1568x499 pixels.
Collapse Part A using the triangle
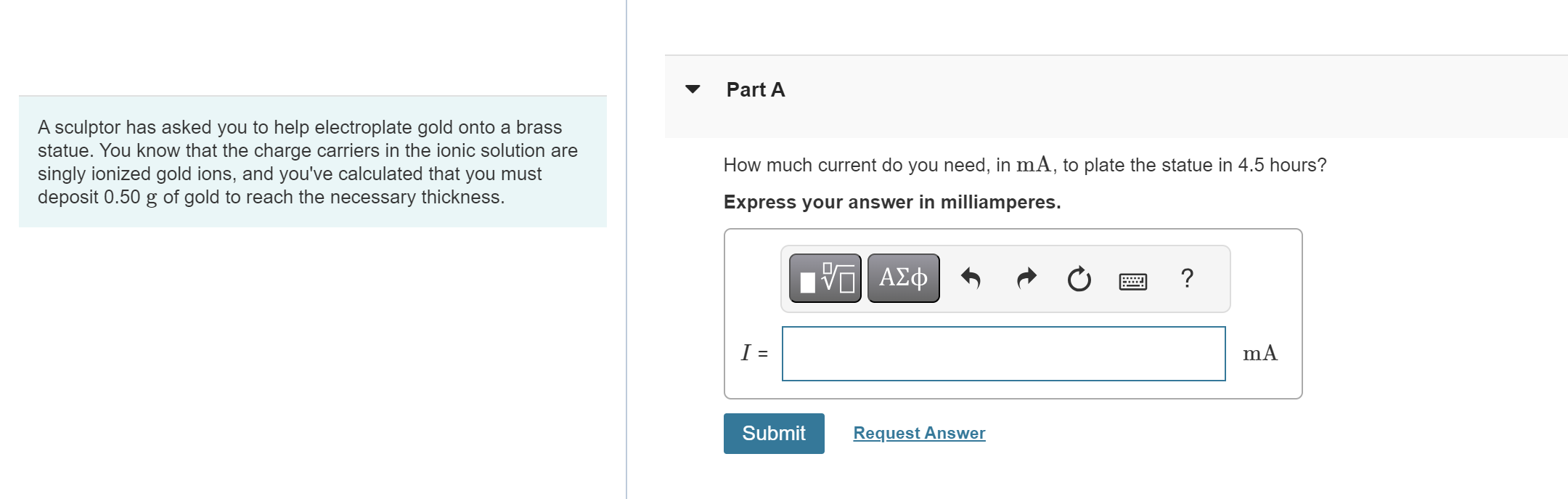[693, 89]
